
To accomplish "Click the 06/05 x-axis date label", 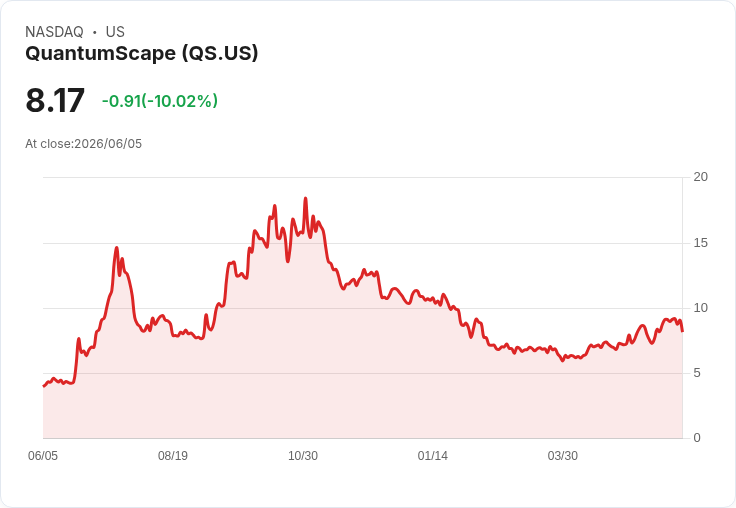I will (x=43, y=455).
